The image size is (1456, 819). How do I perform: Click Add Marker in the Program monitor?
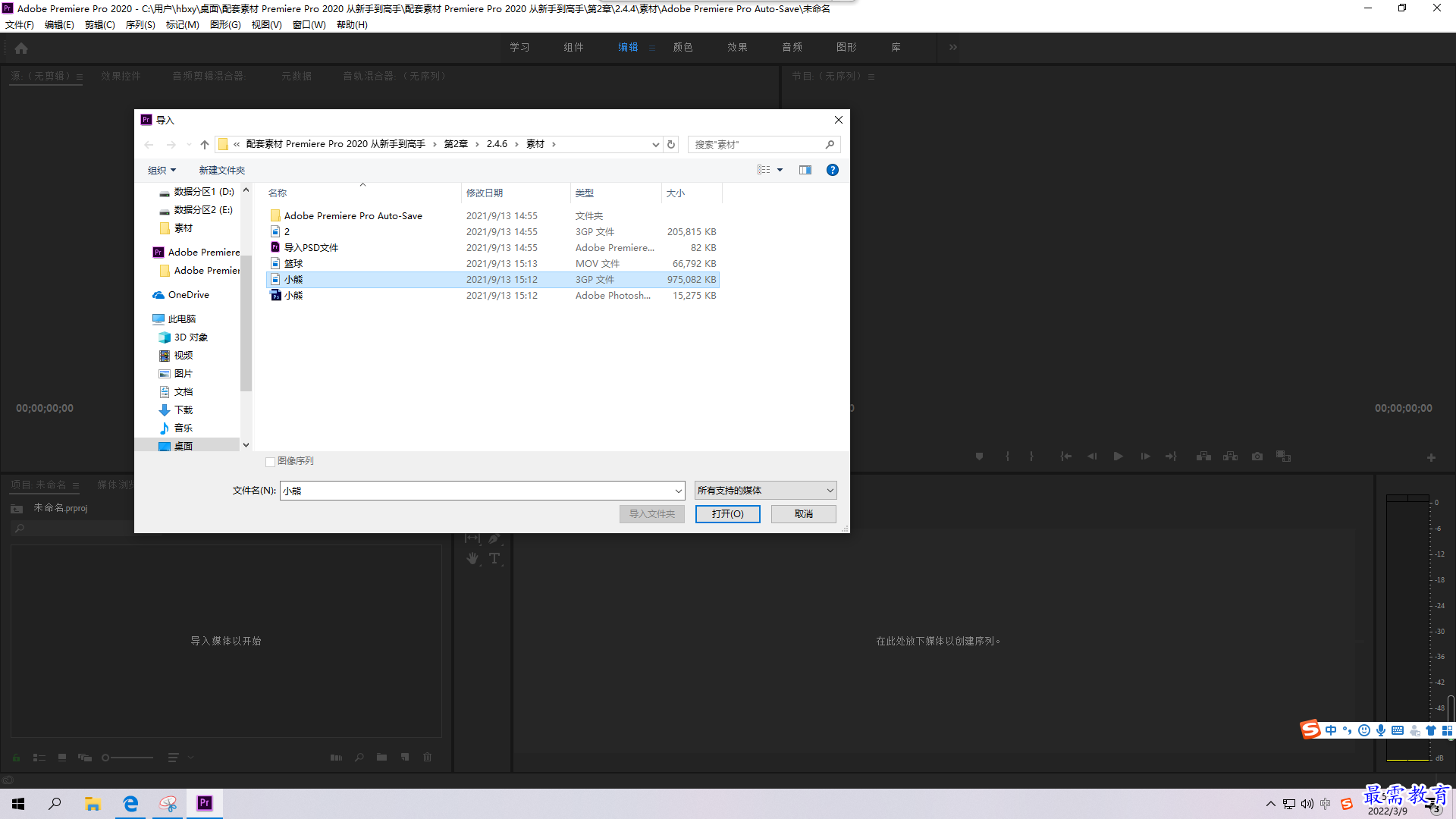[x=979, y=457]
